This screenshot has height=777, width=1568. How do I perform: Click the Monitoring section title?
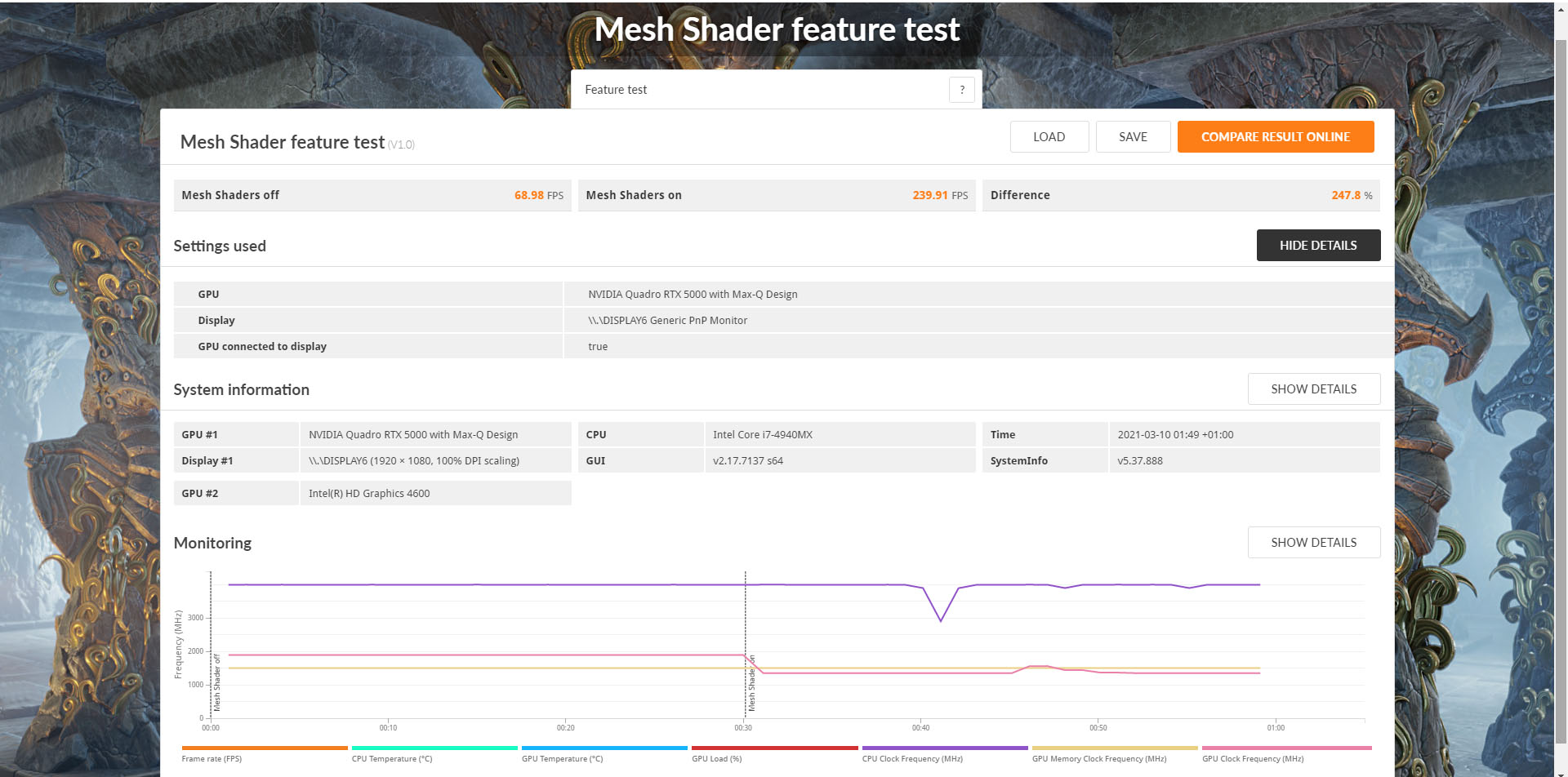[x=212, y=544]
